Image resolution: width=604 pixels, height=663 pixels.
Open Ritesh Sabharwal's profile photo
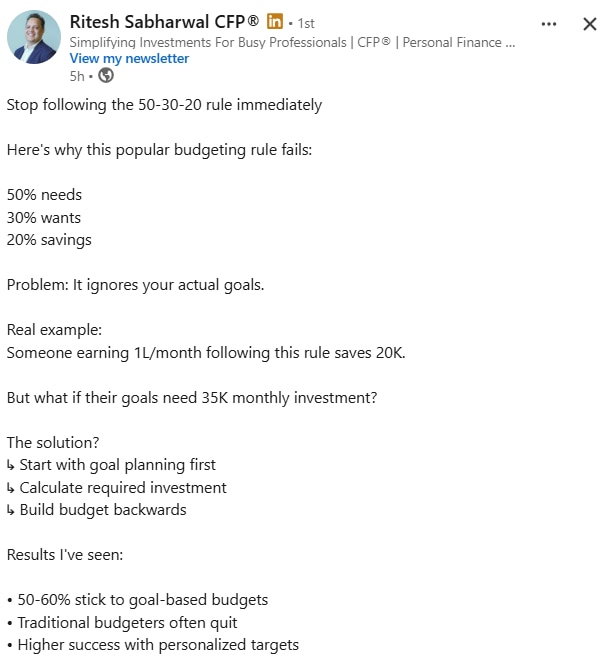tap(33, 38)
